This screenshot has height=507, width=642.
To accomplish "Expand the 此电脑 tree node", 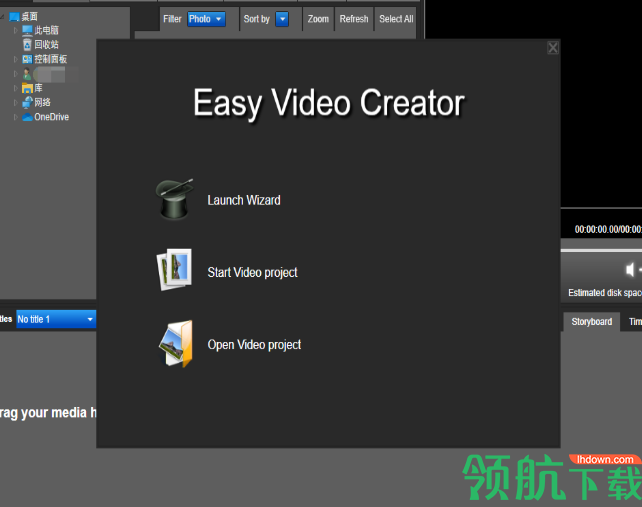I will pos(16,30).
